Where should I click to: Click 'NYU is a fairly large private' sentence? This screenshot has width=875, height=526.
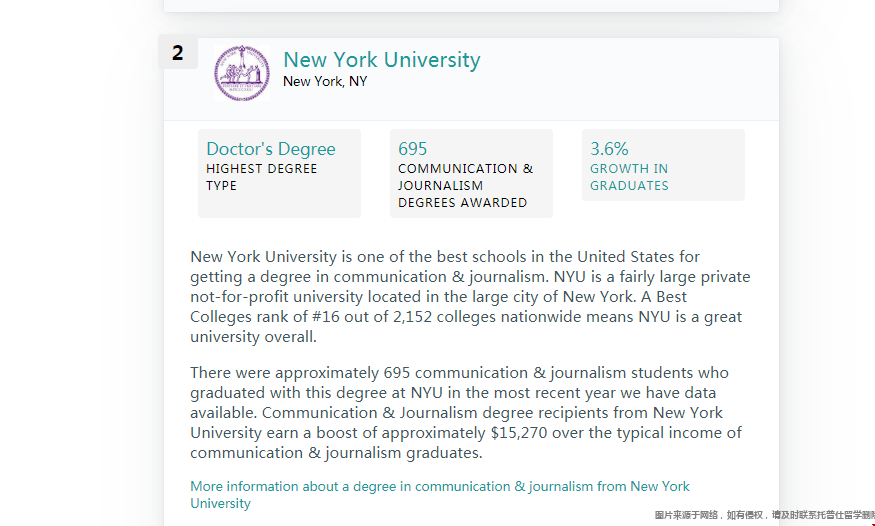pyautogui.click(x=652, y=277)
